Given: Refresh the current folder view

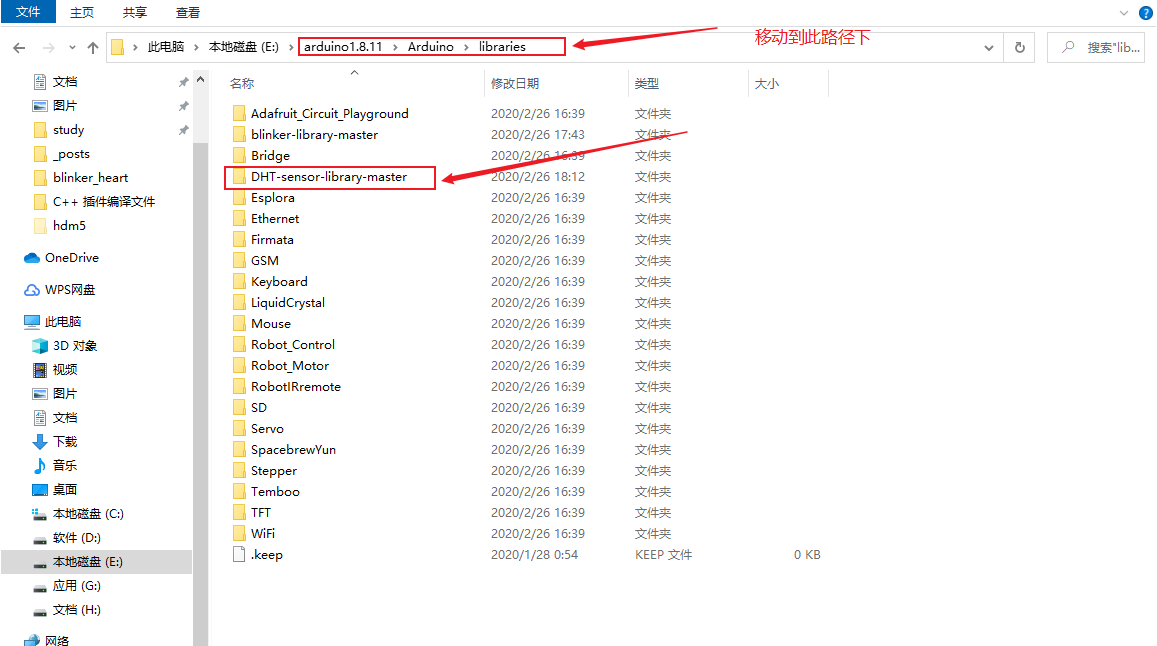Looking at the screenshot, I should click(x=1020, y=47).
